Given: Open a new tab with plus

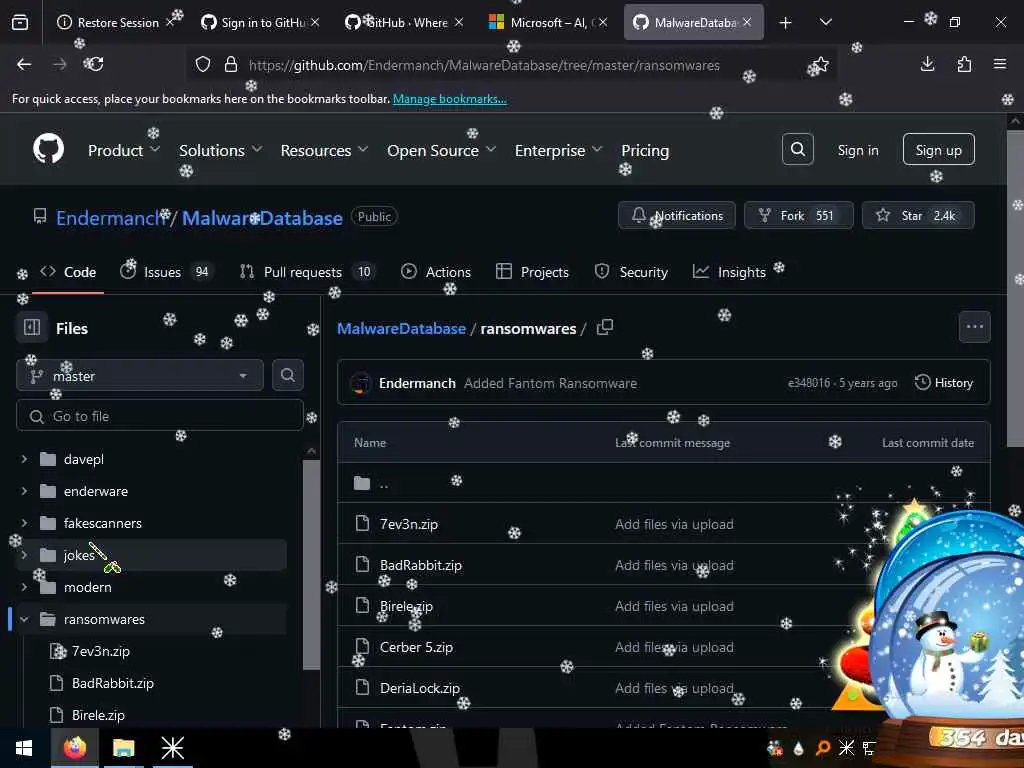Looking at the screenshot, I should pyautogui.click(x=785, y=23).
